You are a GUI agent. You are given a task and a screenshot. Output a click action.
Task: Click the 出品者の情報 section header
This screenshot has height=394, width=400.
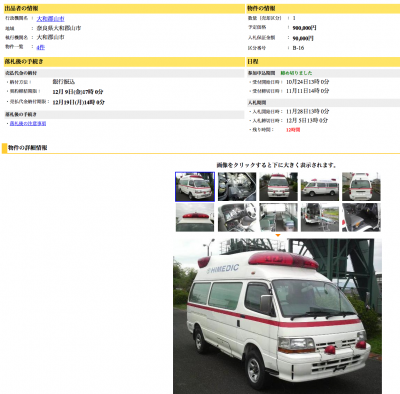pos(124,9)
